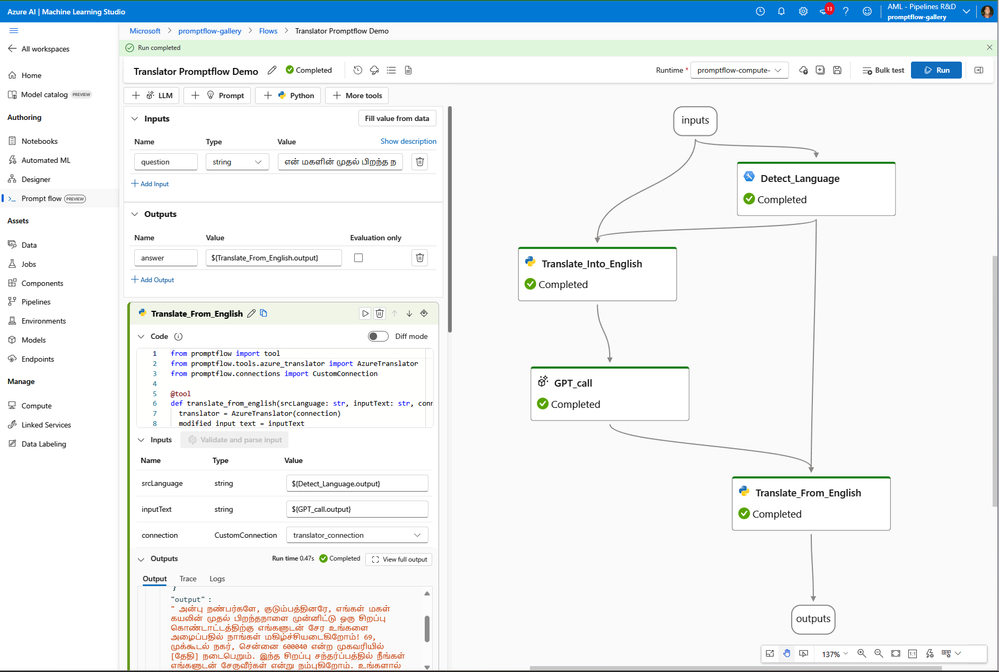999x672 pixels.
Task: Add an LLM tool node
Action: pyautogui.click(x=152, y=96)
